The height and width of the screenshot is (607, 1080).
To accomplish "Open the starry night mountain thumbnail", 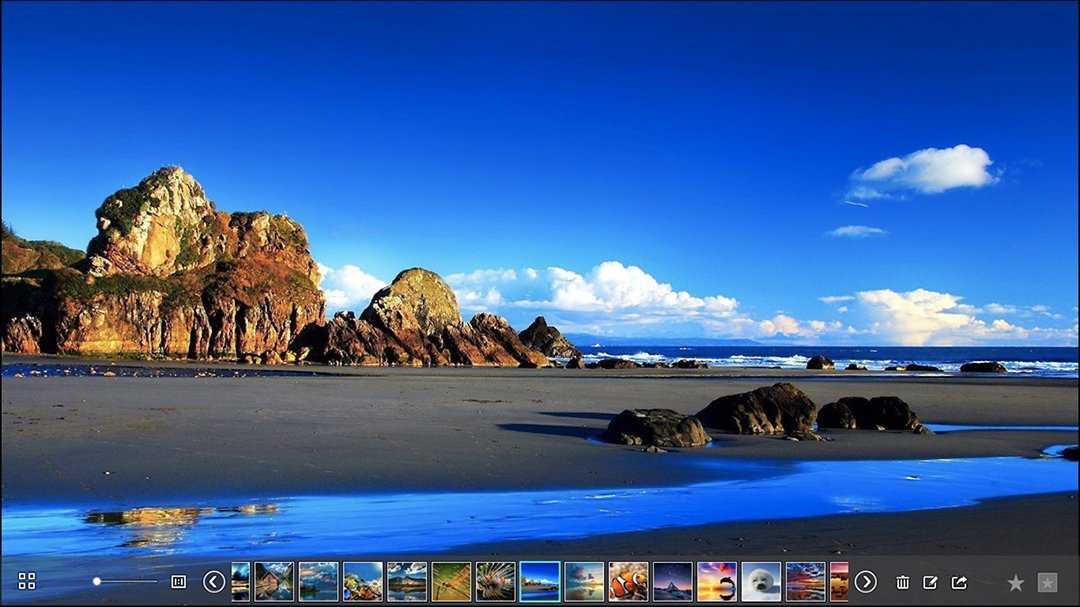I will (672, 581).
